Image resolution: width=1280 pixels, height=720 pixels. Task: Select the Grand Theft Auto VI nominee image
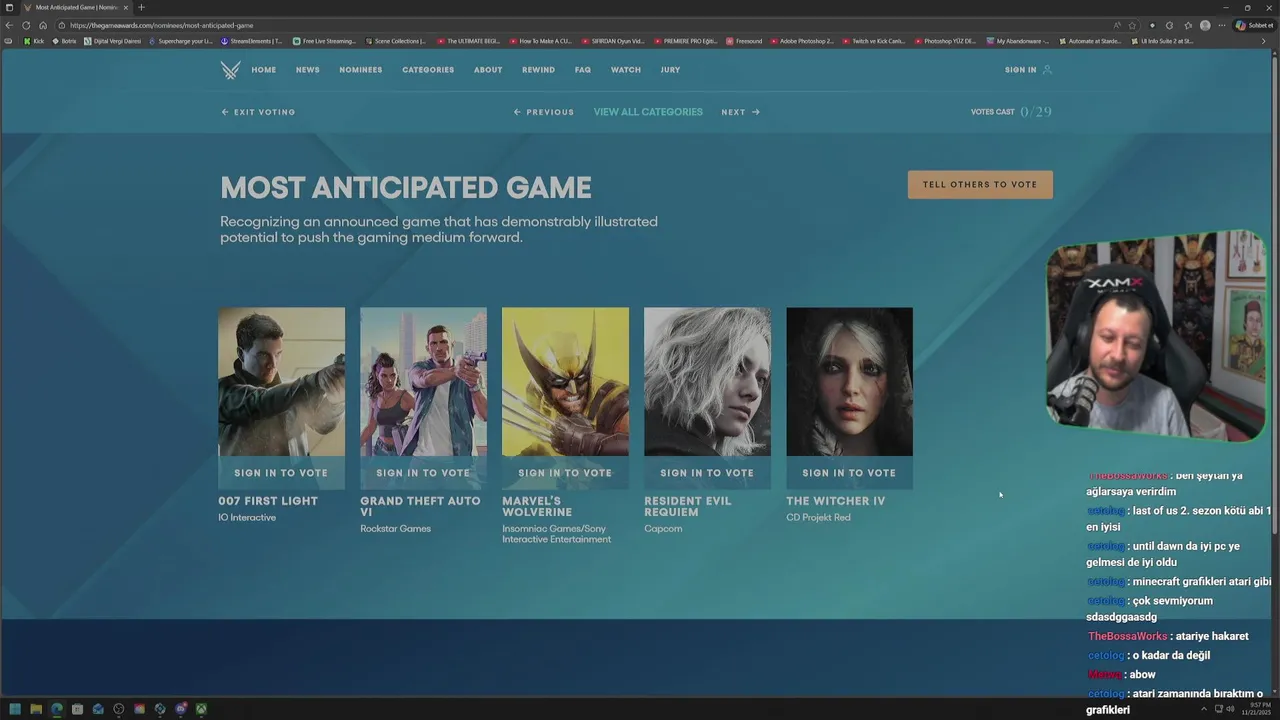pyautogui.click(x=424, y=382)
